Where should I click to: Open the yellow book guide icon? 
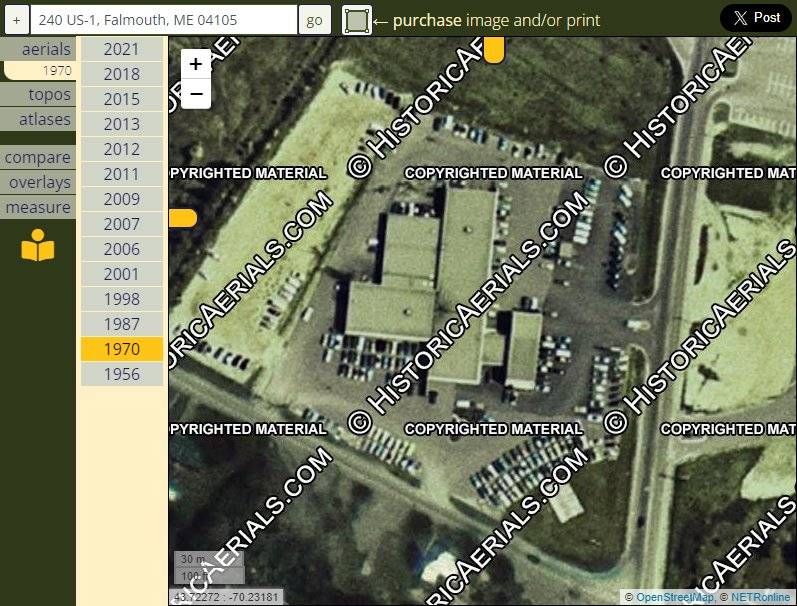click(x=38, y=245)
